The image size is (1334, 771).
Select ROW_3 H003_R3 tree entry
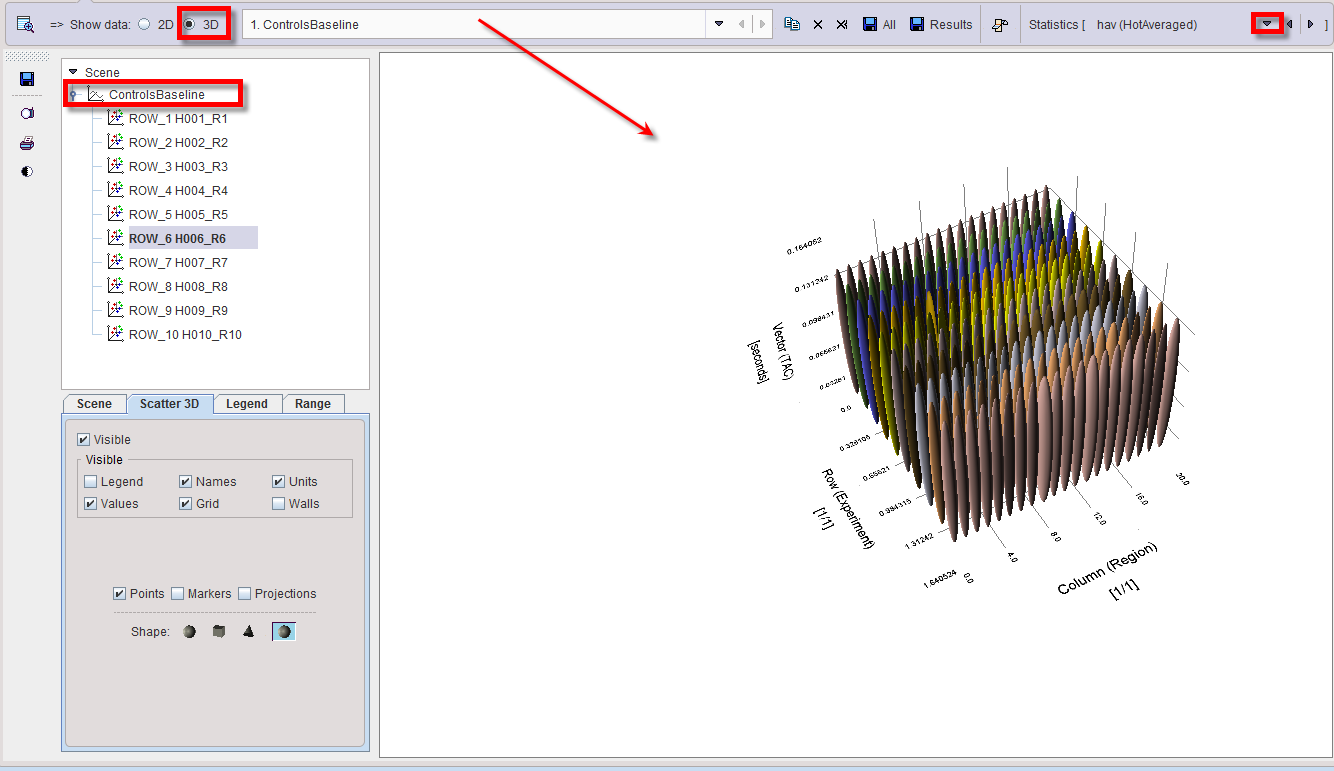(178, 166)
